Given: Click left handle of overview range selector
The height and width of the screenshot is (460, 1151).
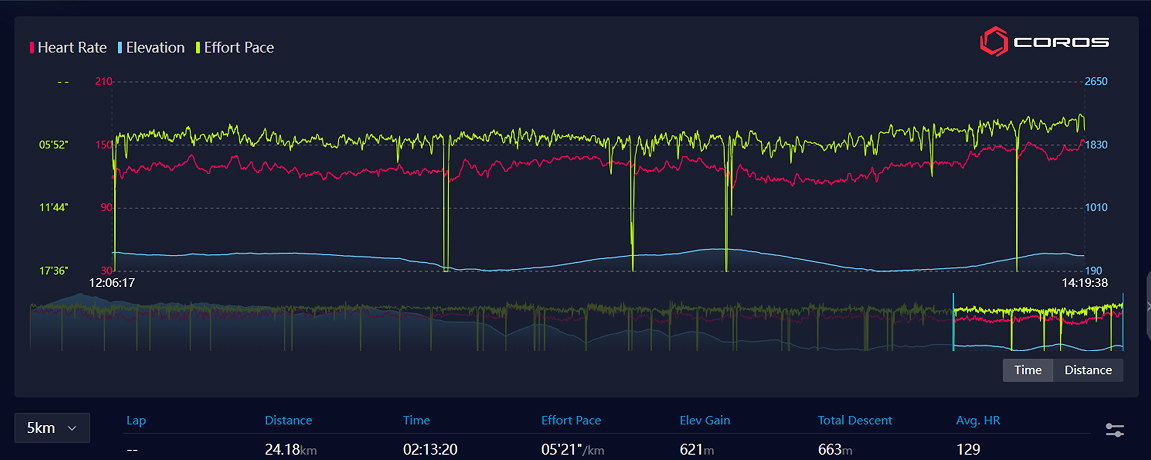Looking at the screenshot, I should [953, 321].
